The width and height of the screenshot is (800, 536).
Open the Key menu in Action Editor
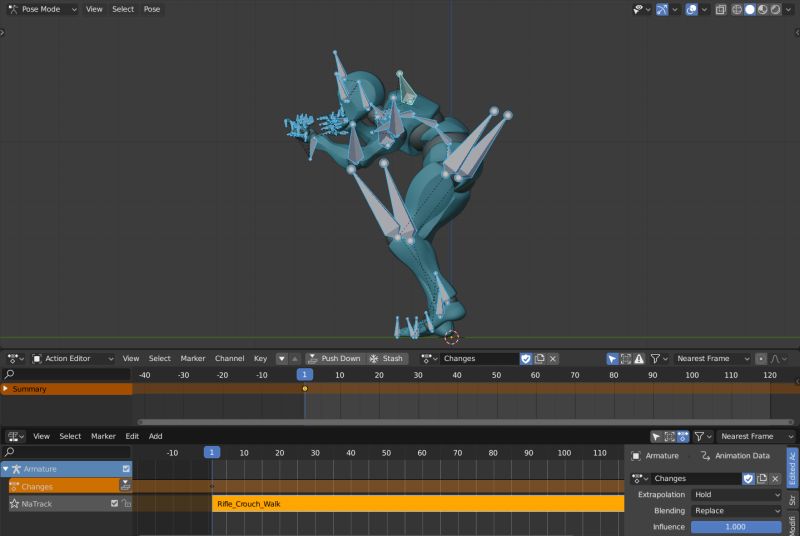[x=260, y=359]
